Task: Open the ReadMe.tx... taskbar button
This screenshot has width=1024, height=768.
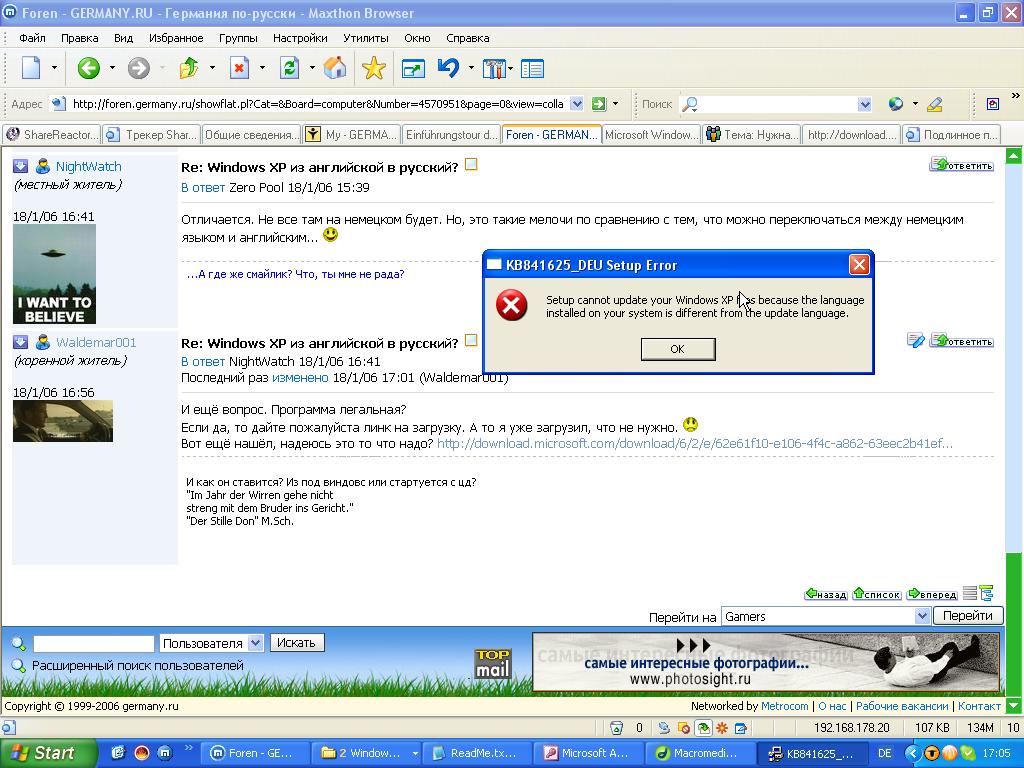Action: click(x=478, y=753)
